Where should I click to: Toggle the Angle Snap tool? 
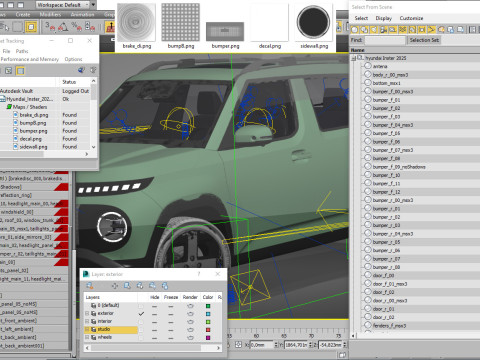tap(63, 26)
